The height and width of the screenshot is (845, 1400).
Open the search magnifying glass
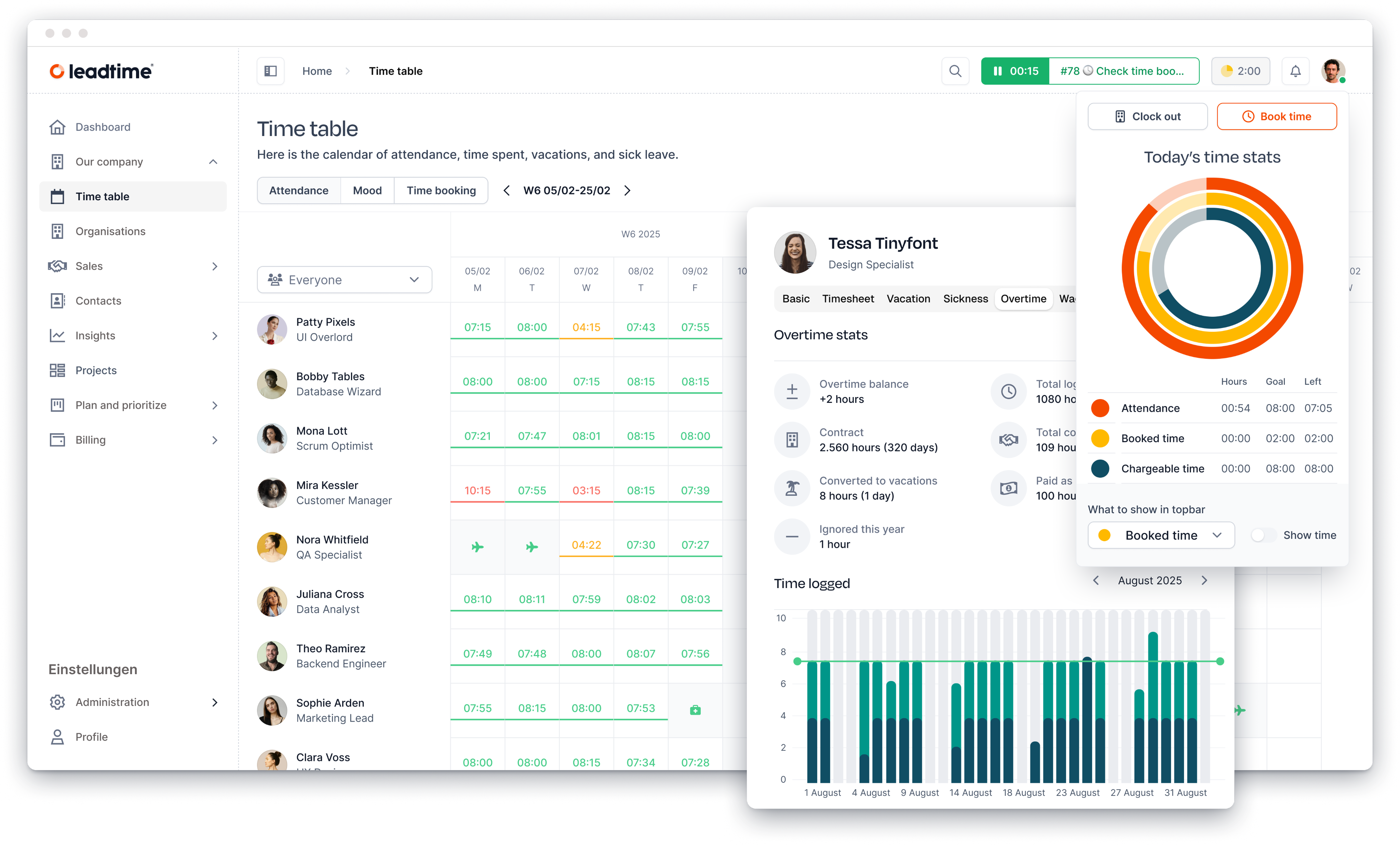pos(955,70)
